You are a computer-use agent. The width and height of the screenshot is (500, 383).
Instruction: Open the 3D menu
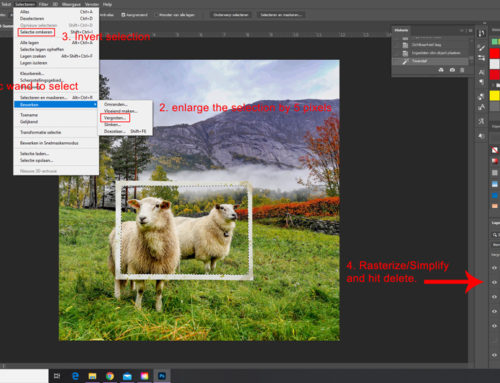pyautogui.click(x=55, y=4)
